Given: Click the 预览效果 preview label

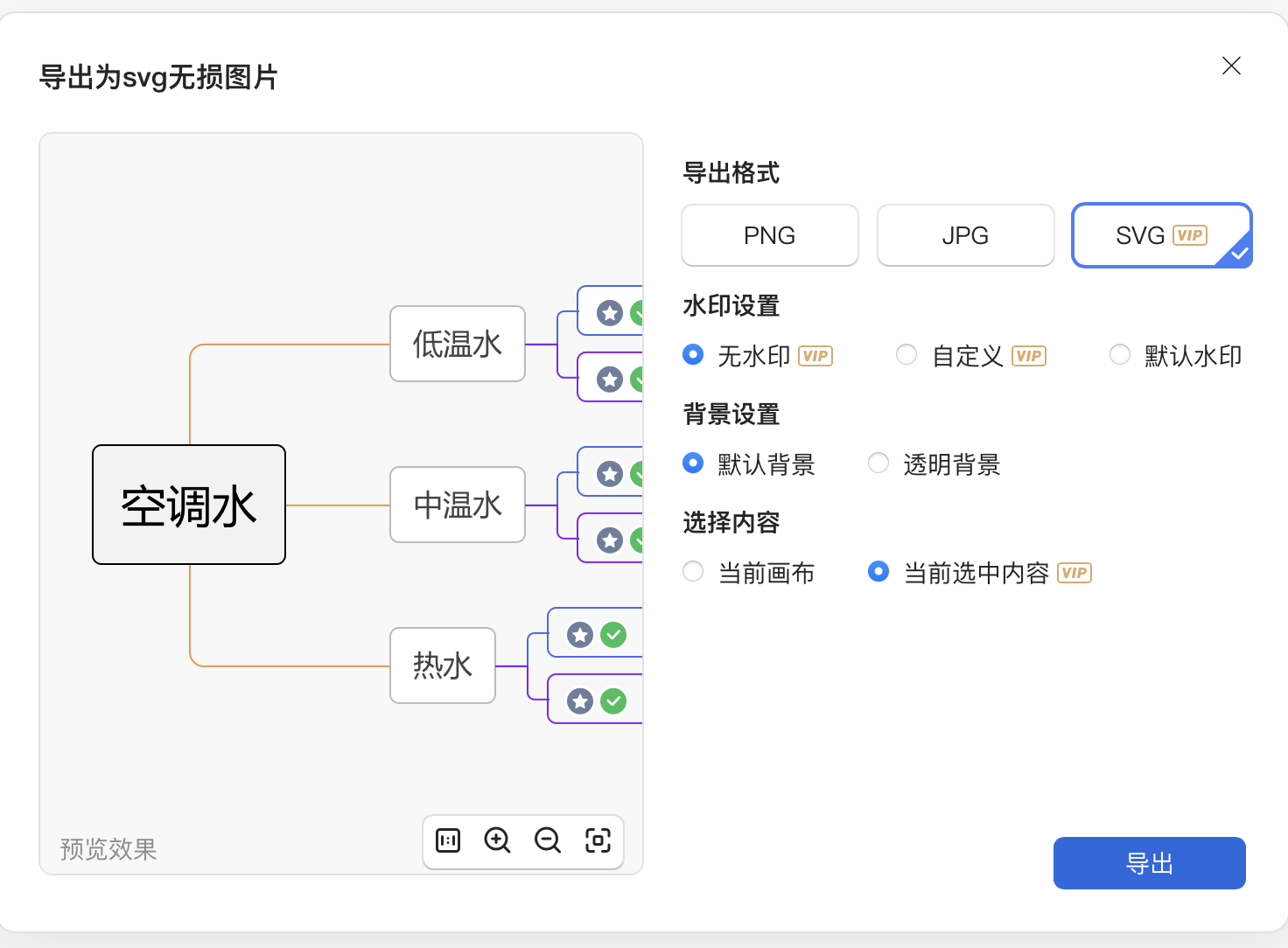Looking at the screenshot, I should coord(108,849).
